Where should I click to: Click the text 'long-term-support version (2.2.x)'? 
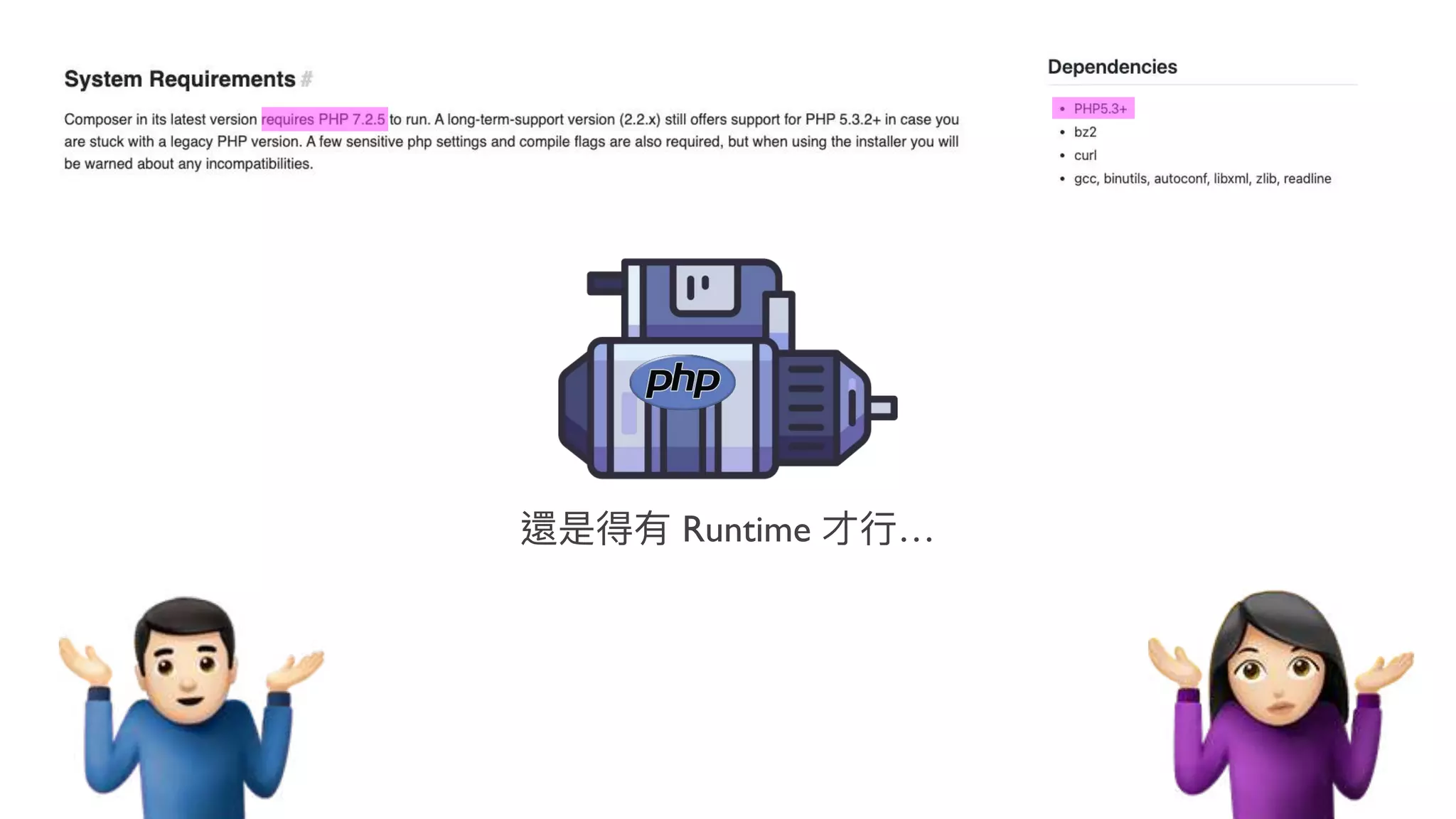click(554, 119)
